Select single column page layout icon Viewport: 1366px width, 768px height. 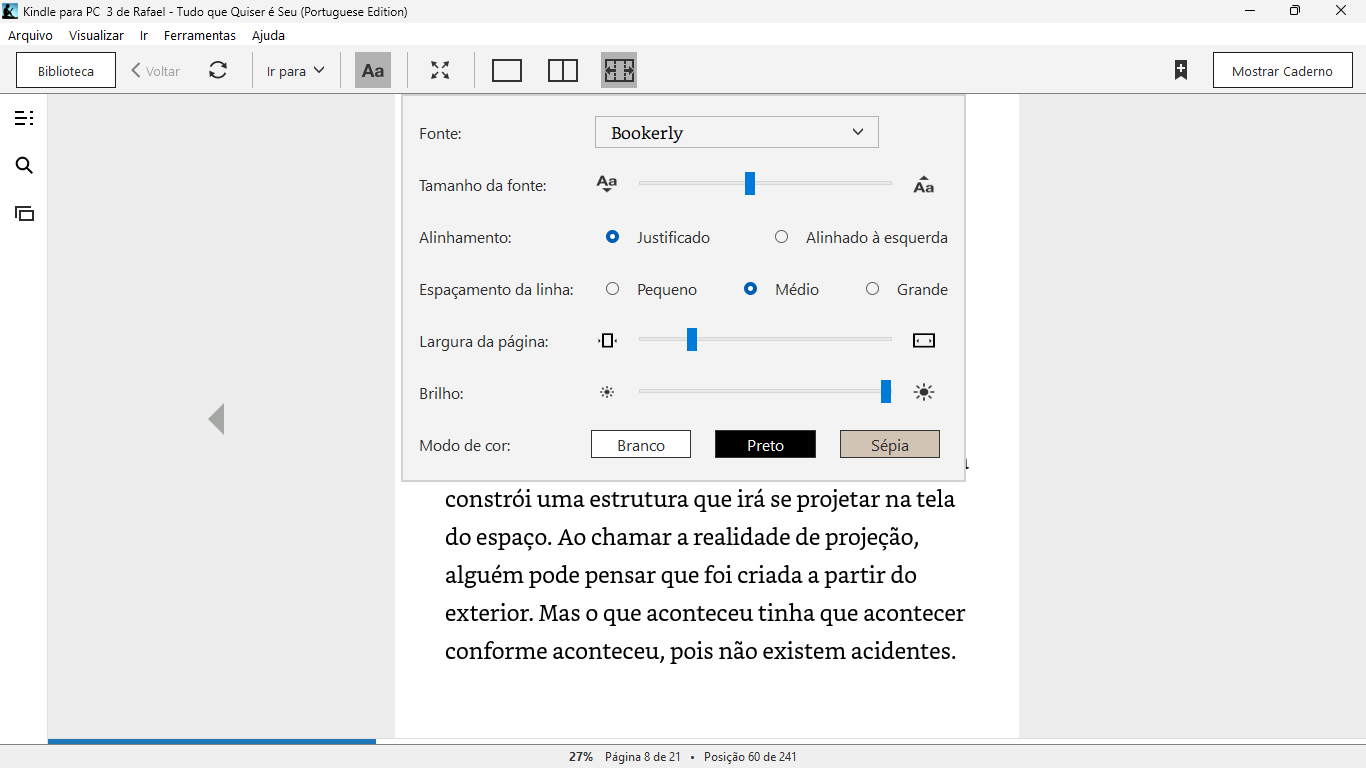tap(507, 71)
